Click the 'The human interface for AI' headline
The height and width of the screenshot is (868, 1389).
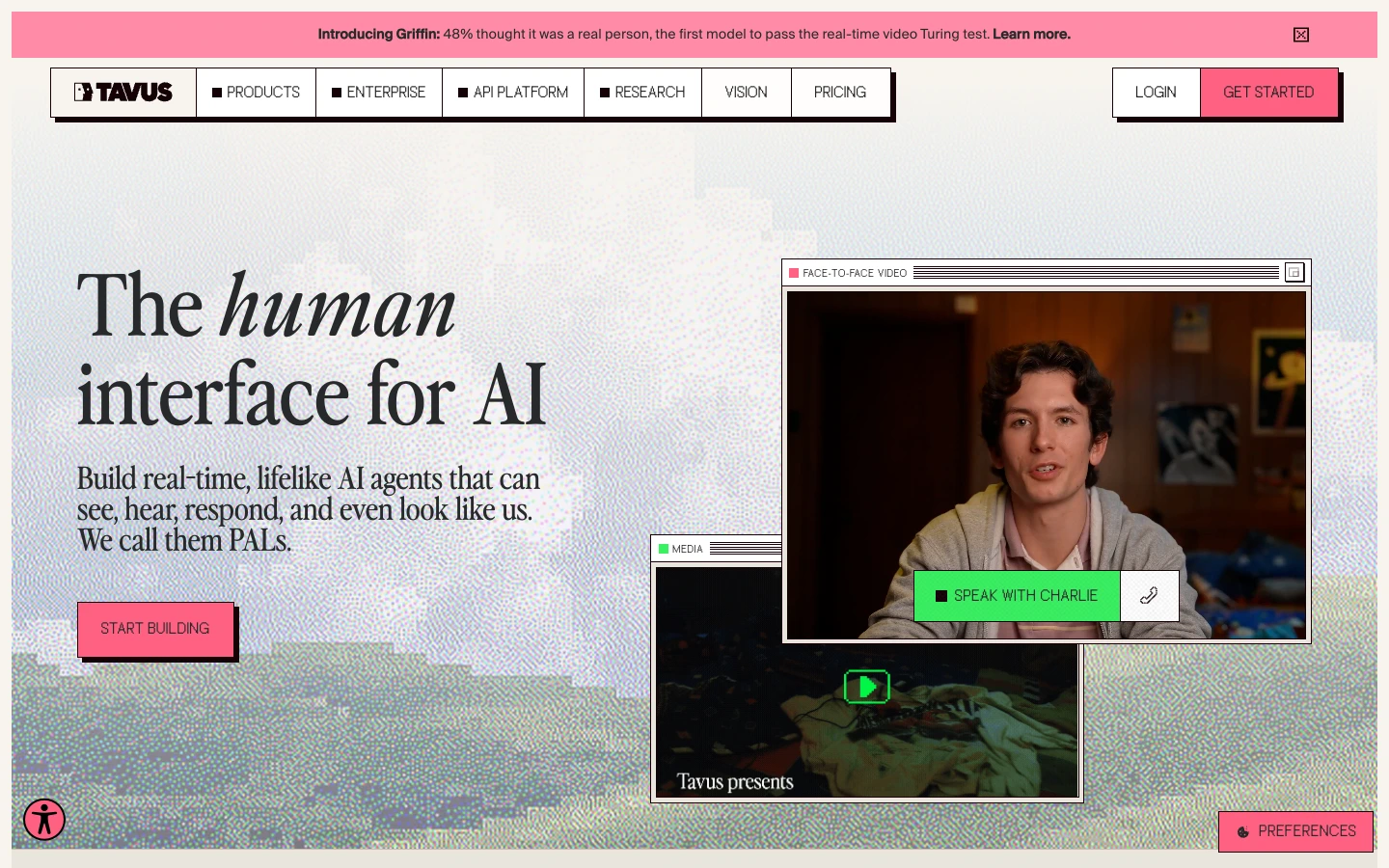[312, 349]
